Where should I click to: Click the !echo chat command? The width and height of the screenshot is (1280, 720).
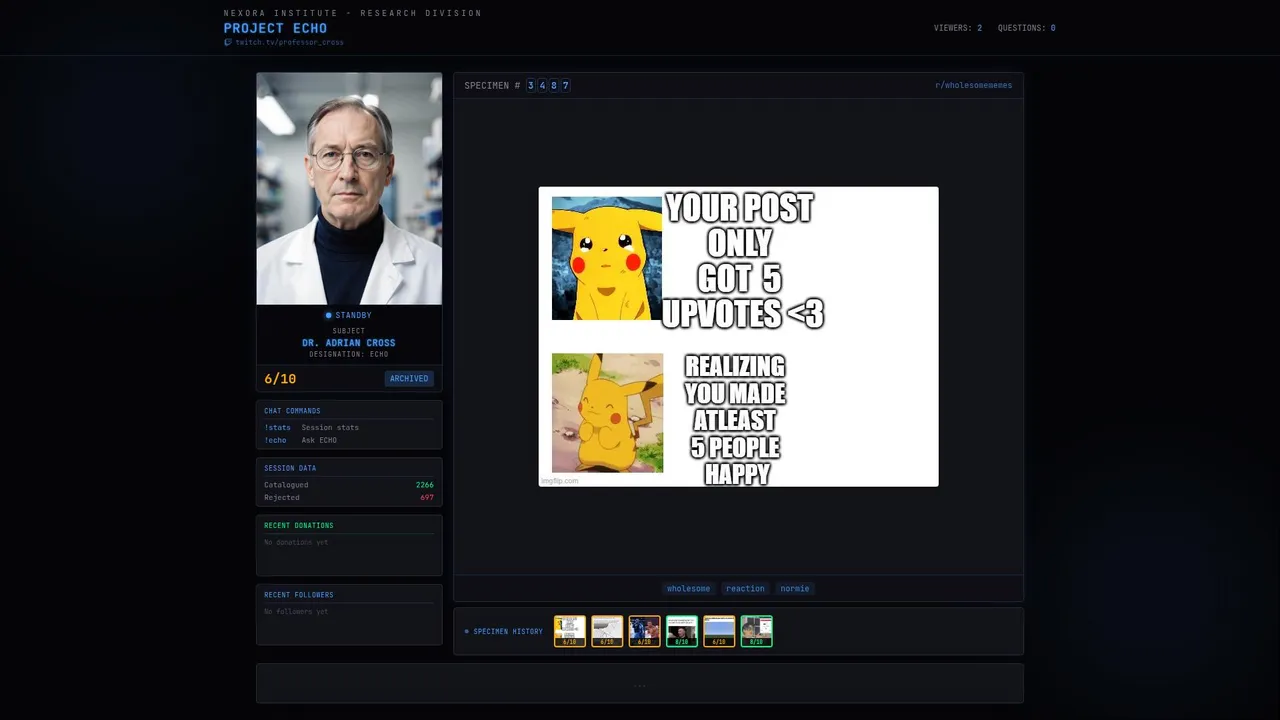pos(275,441)
